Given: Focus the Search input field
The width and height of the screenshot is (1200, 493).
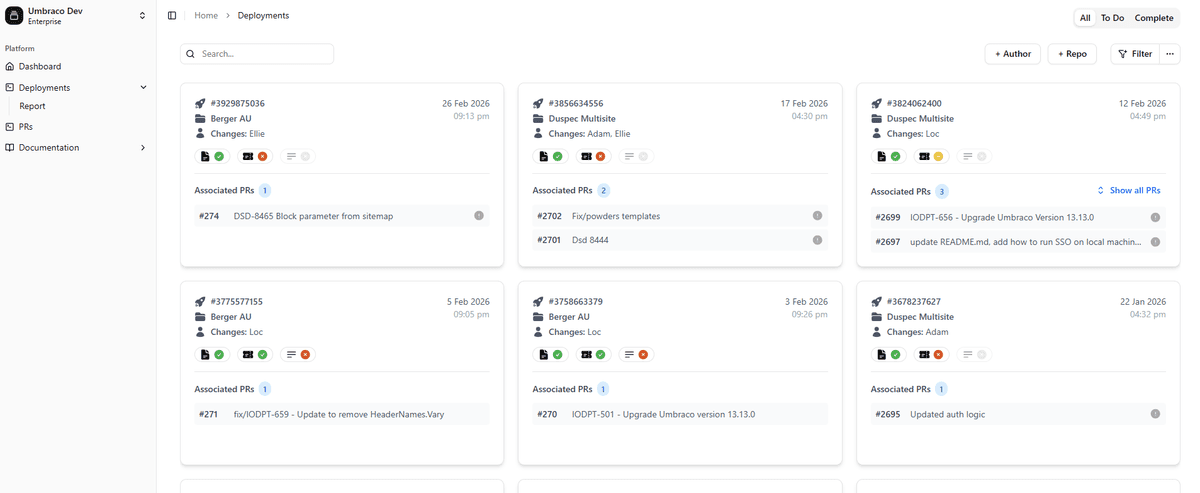Looking at the screenshot, I should tap(257, 54).
